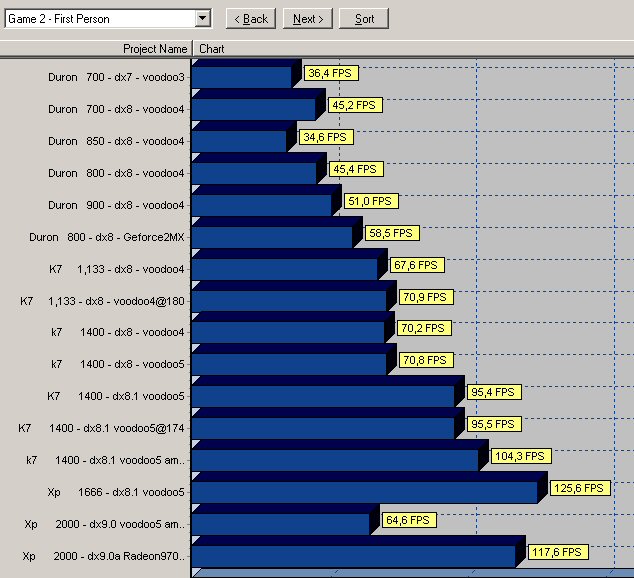
Task: Select row Duron 800 - dx8 - Geforce2MX
Action: click(x=107, y=237)
